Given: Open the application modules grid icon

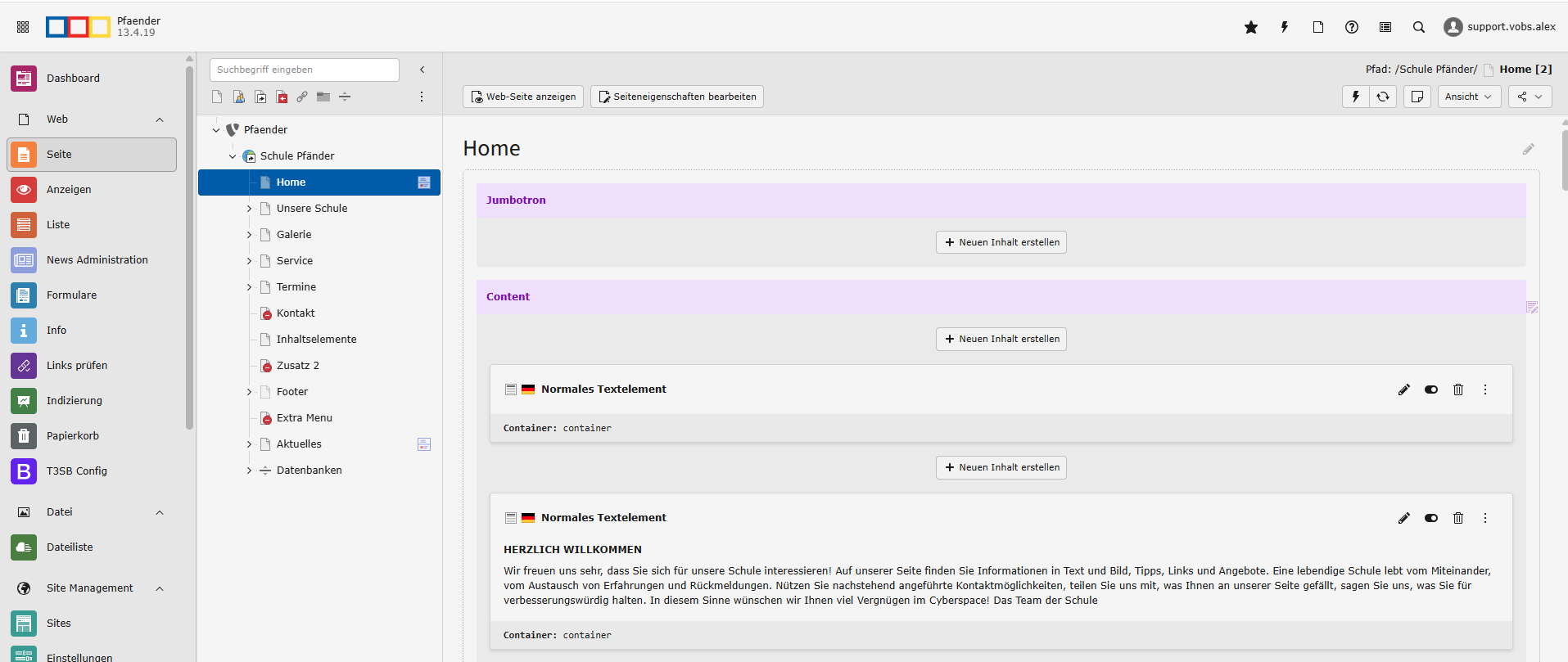Looking at the screenshot, I should (23, 27).
